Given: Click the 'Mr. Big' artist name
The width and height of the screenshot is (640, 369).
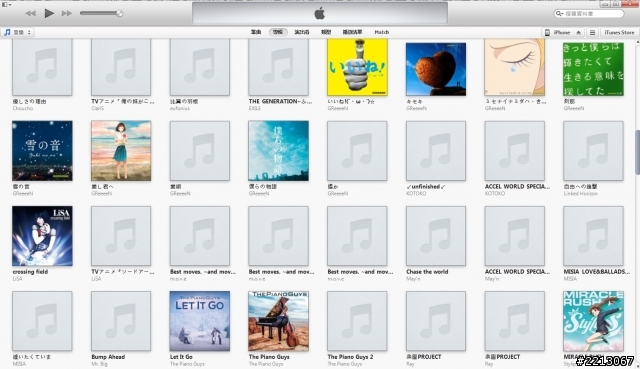Looking at the screenshot, I should [99, 364].
